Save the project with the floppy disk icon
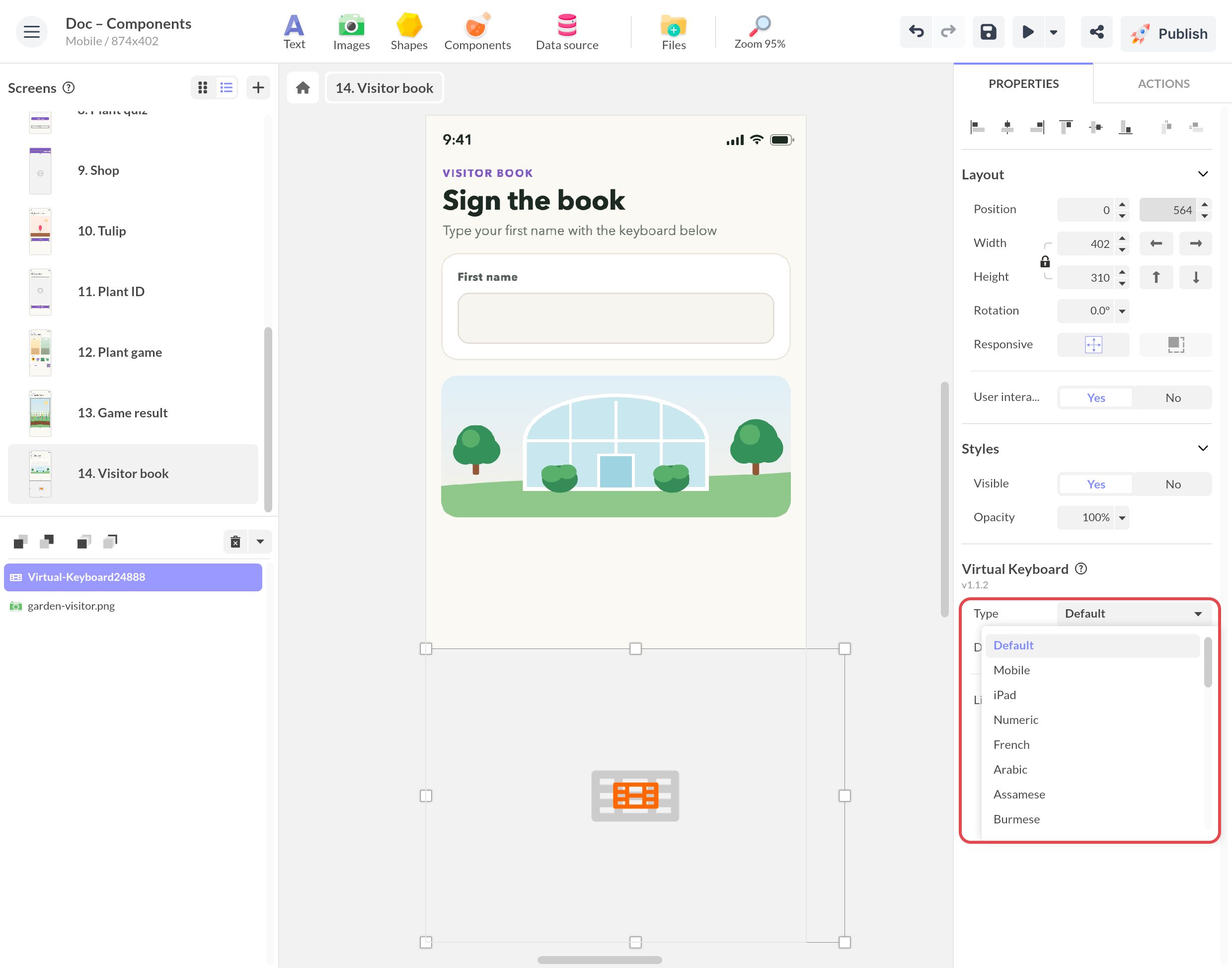 pyautogui.click(x=988, y=32)
